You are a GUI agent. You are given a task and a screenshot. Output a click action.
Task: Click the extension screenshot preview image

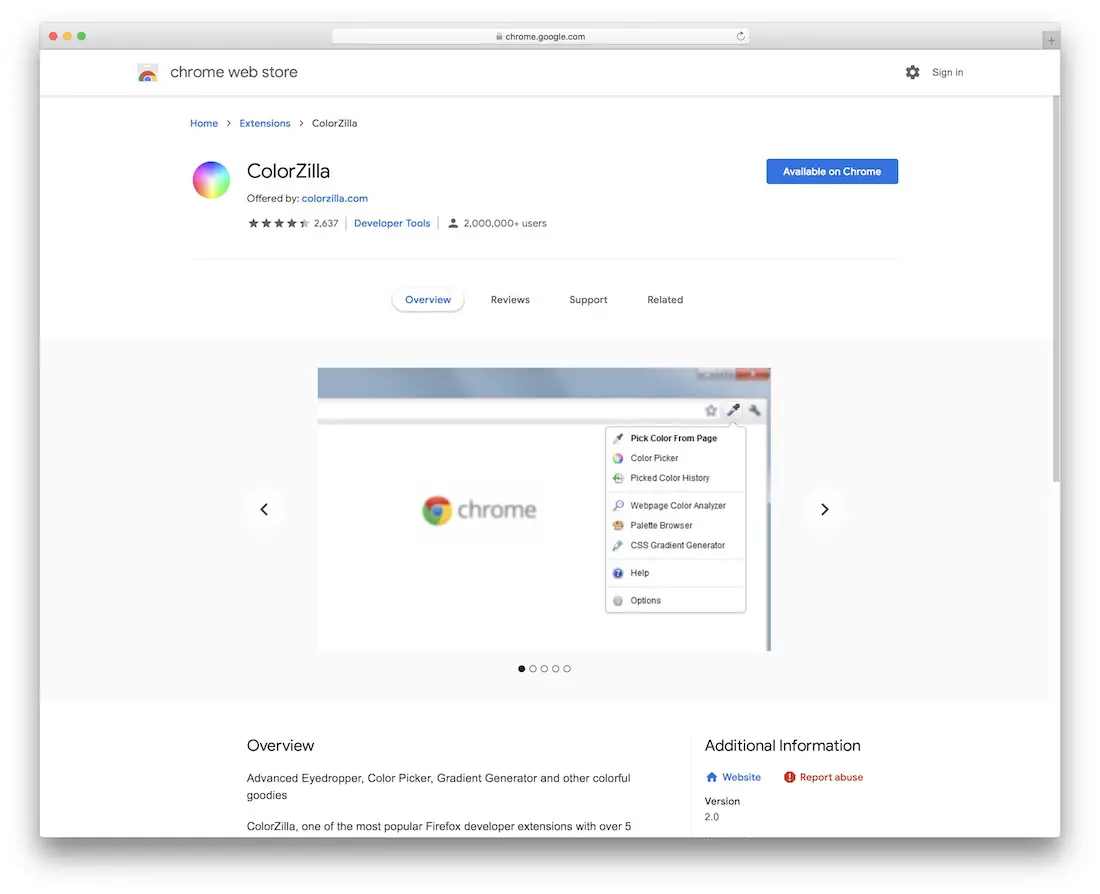(544, 509)
